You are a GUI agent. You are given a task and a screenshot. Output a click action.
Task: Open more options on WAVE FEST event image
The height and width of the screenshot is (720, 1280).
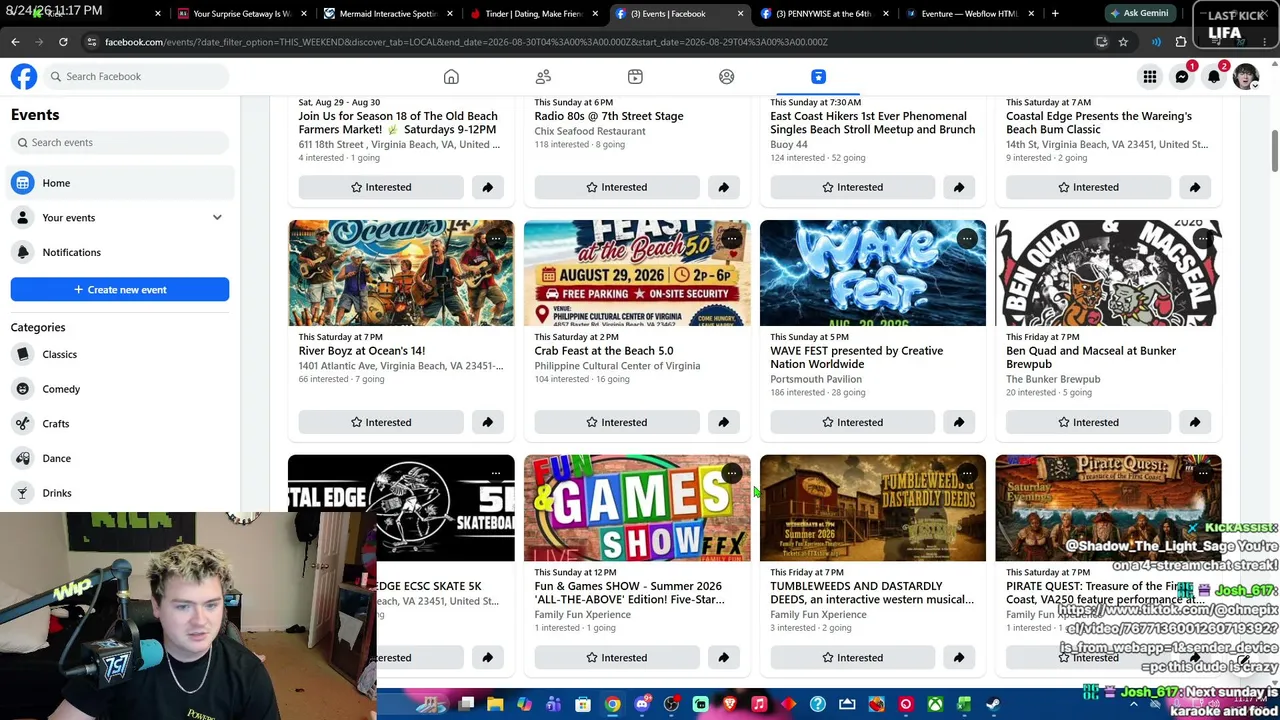point(967,238)
